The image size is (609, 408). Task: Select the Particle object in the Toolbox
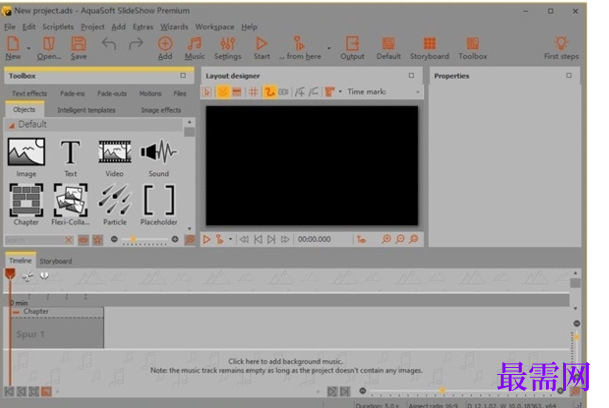(115, 205)
